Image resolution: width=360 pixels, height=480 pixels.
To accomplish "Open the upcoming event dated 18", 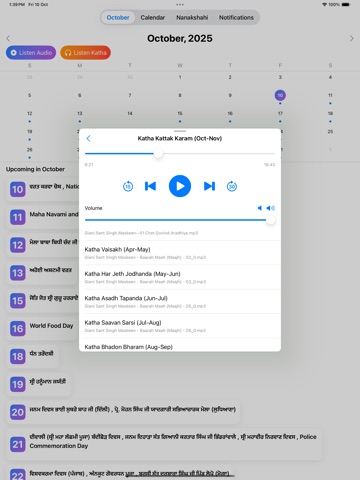I will click(x=33, y=356).
